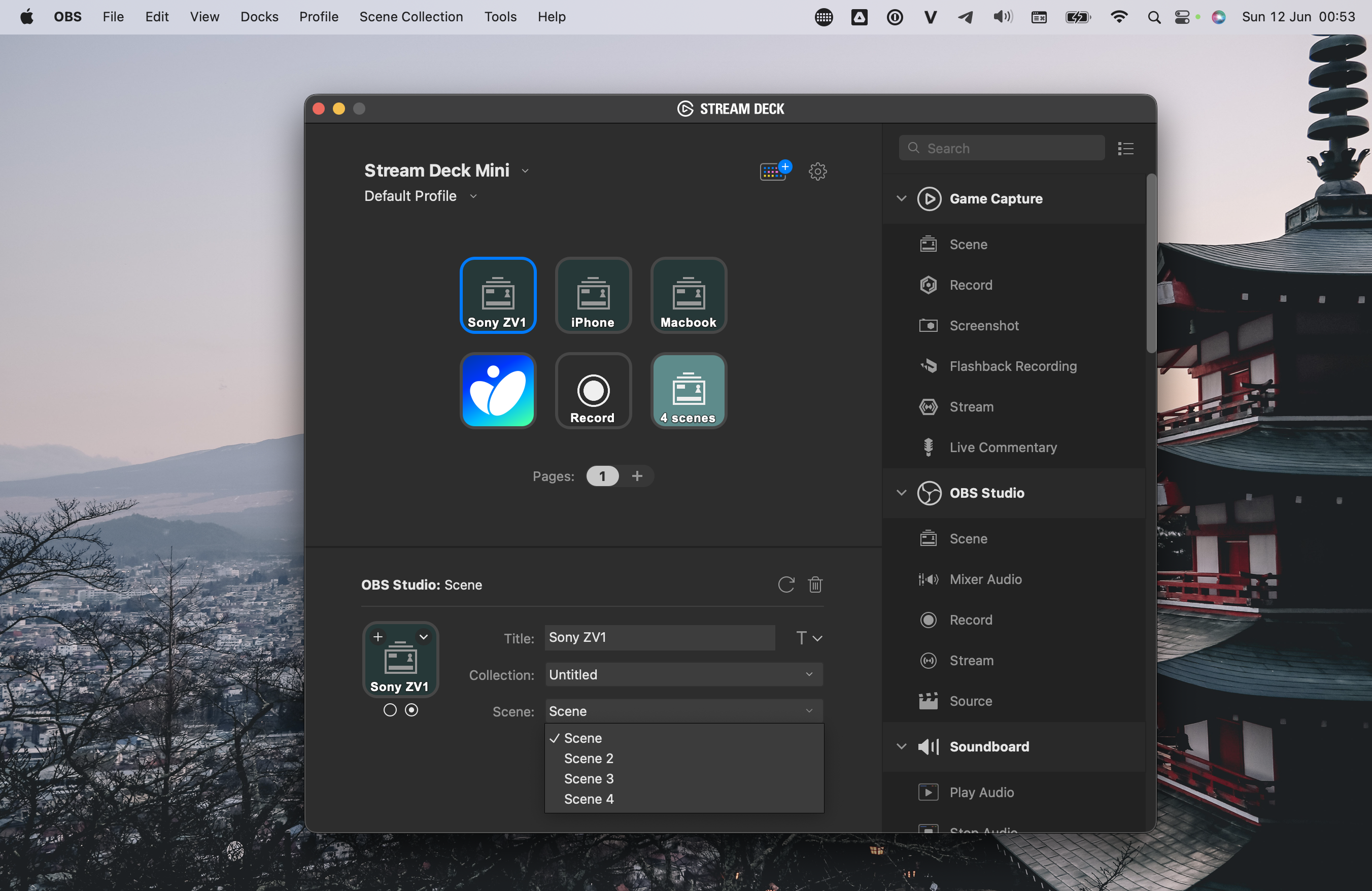This screenshot has height=891, width=1372.
Task: Choose the Screenshot action
Action: coord(1013,326)
